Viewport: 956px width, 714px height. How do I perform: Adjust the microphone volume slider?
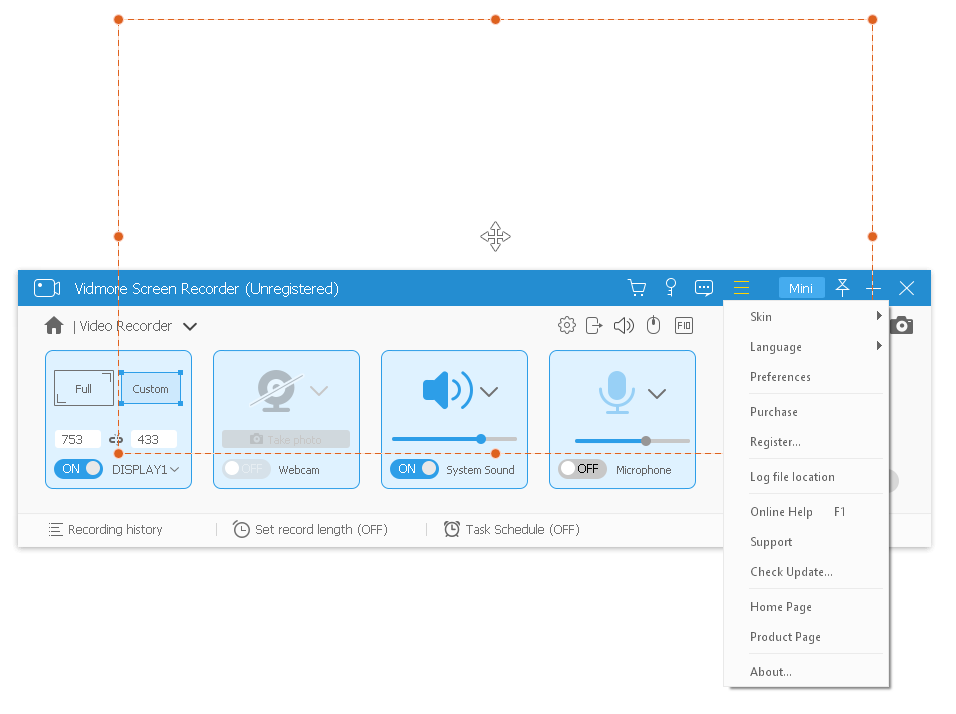tap(632, 441)
